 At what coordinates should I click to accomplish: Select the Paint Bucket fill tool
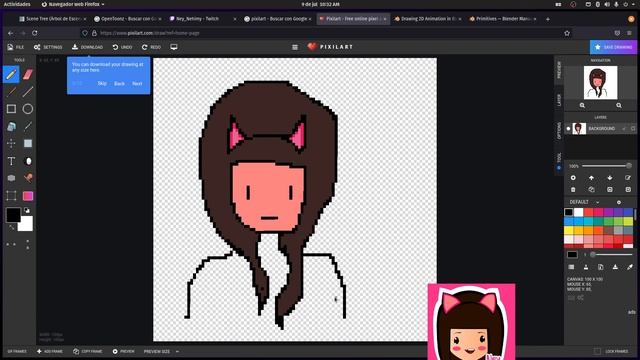coord(11,127)
